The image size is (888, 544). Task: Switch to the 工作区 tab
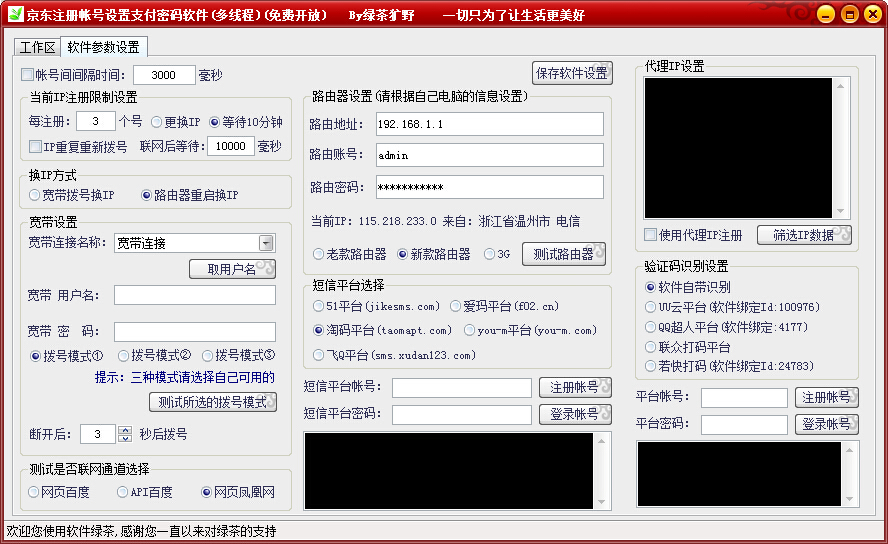tap(37, 47)
